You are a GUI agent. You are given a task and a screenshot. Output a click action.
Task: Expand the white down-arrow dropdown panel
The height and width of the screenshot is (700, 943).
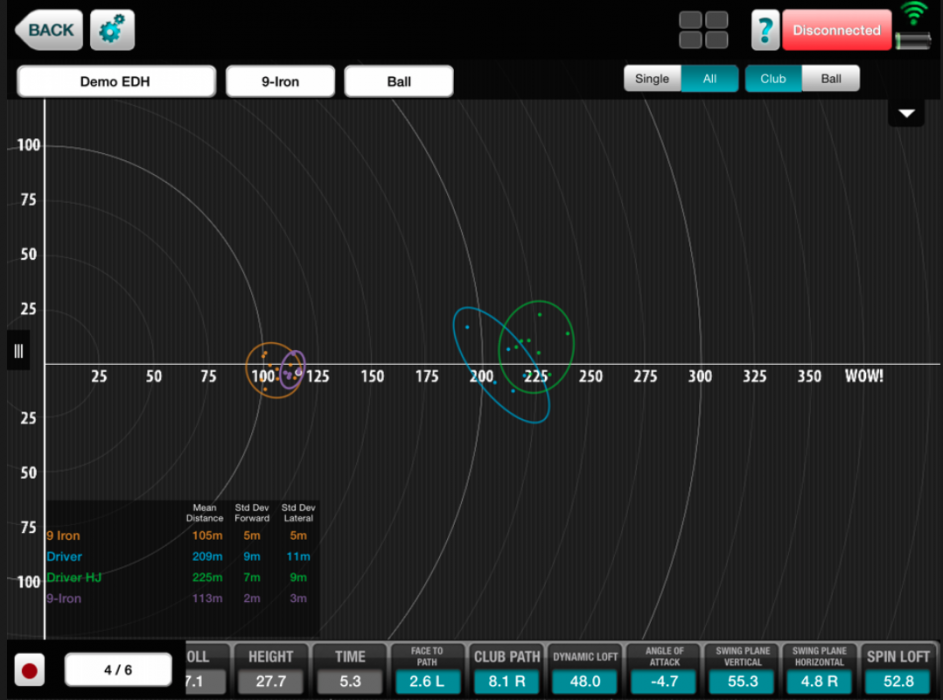[x=906, y=113]
